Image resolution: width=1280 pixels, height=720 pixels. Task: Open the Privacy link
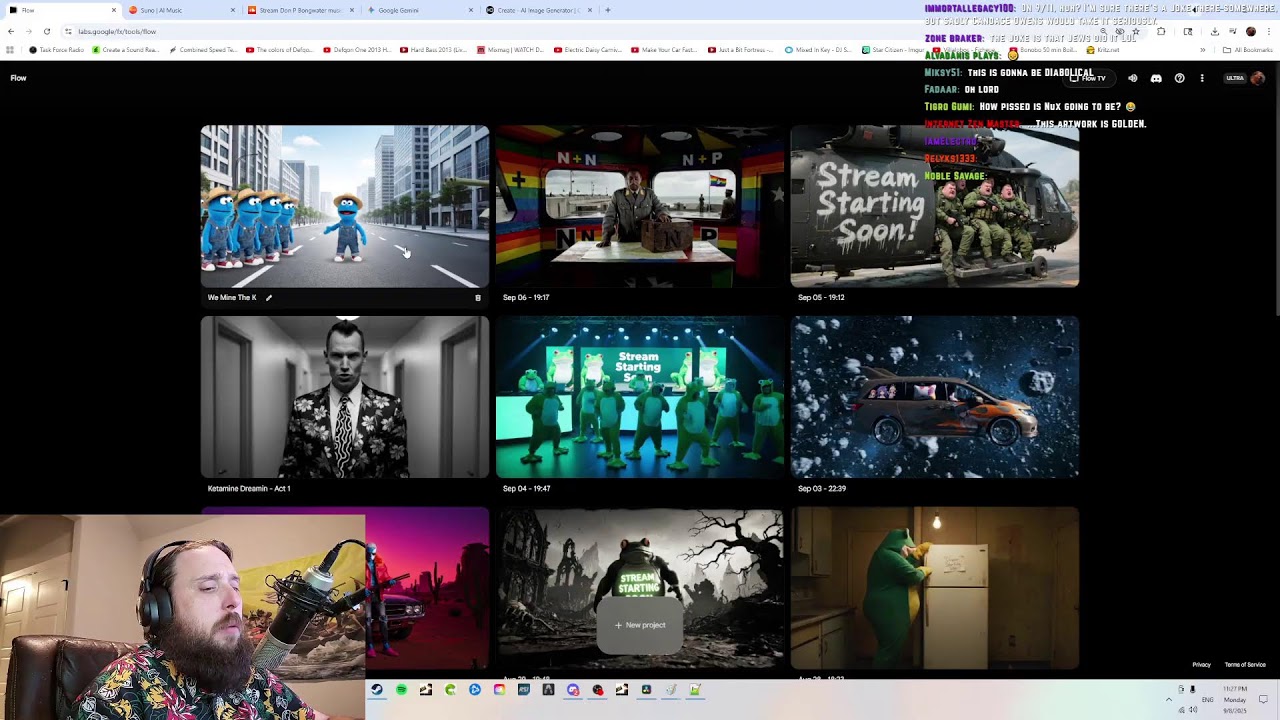(x=1201, y=664)
